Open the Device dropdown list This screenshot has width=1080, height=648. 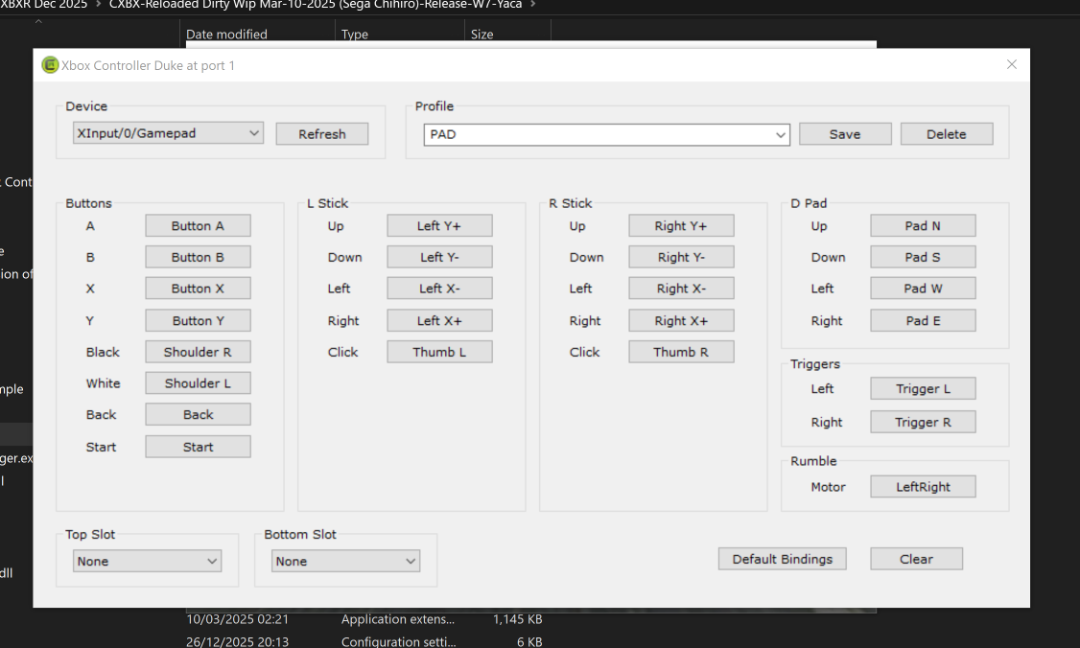(168, 133)
